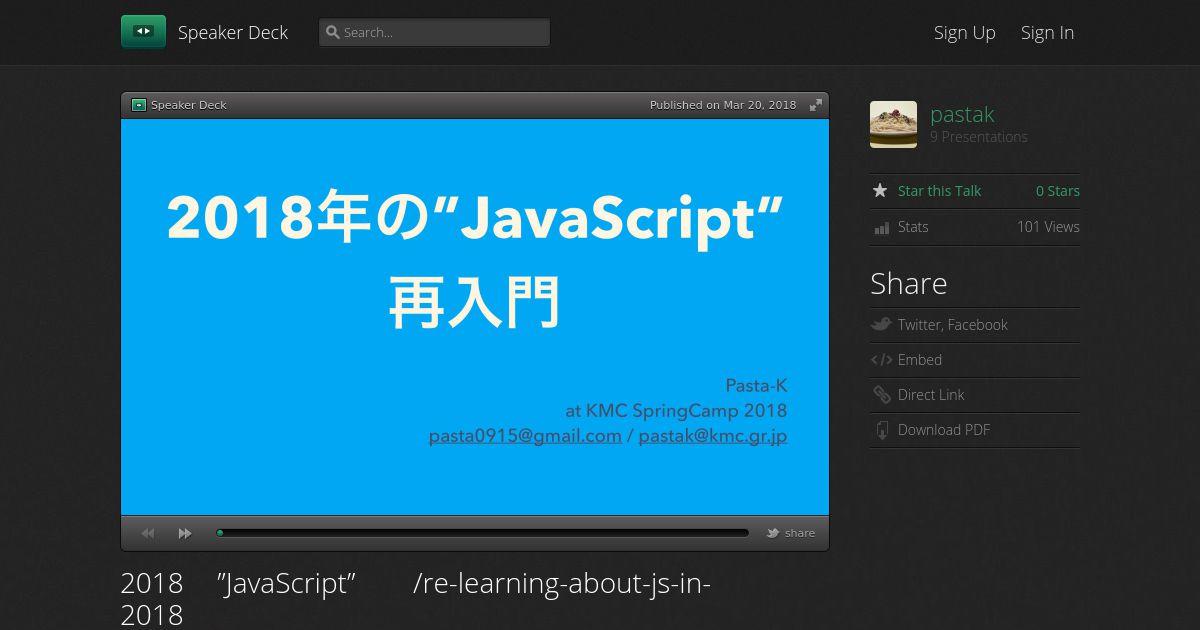
Task: Click the green Speaker Deck logo icon
Action: pos(143,32)
